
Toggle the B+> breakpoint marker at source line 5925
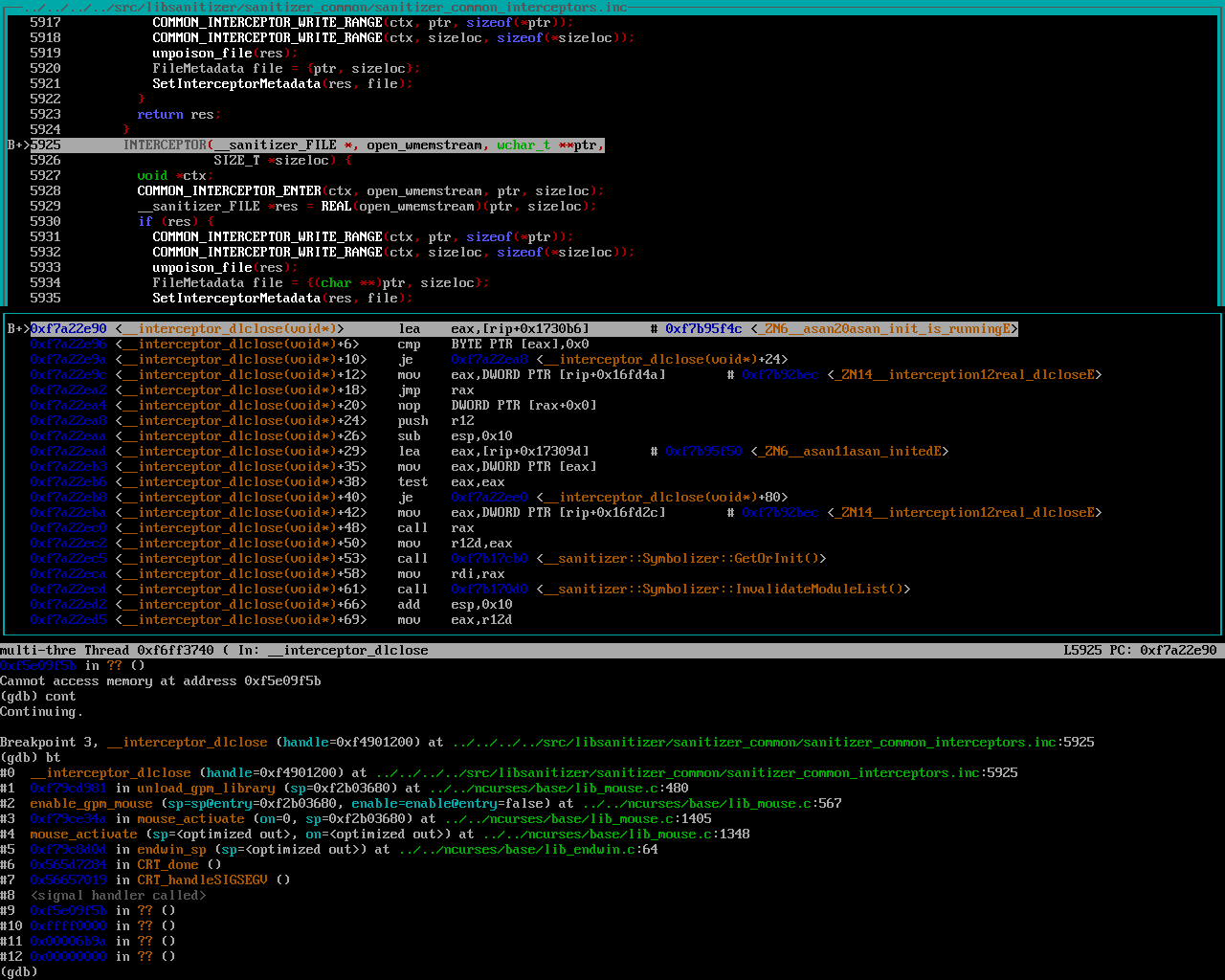tap(18, 145)
